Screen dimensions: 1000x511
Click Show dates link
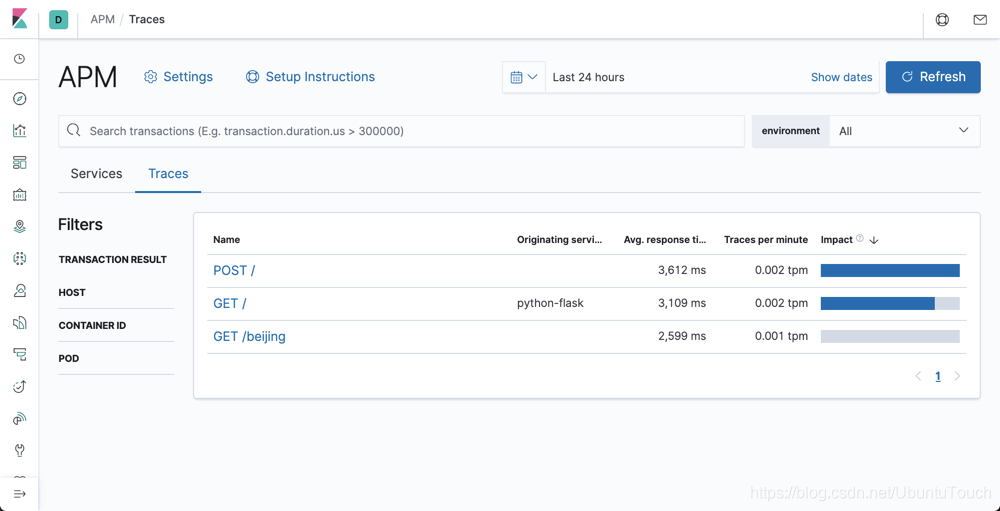[x=841, y=77]
